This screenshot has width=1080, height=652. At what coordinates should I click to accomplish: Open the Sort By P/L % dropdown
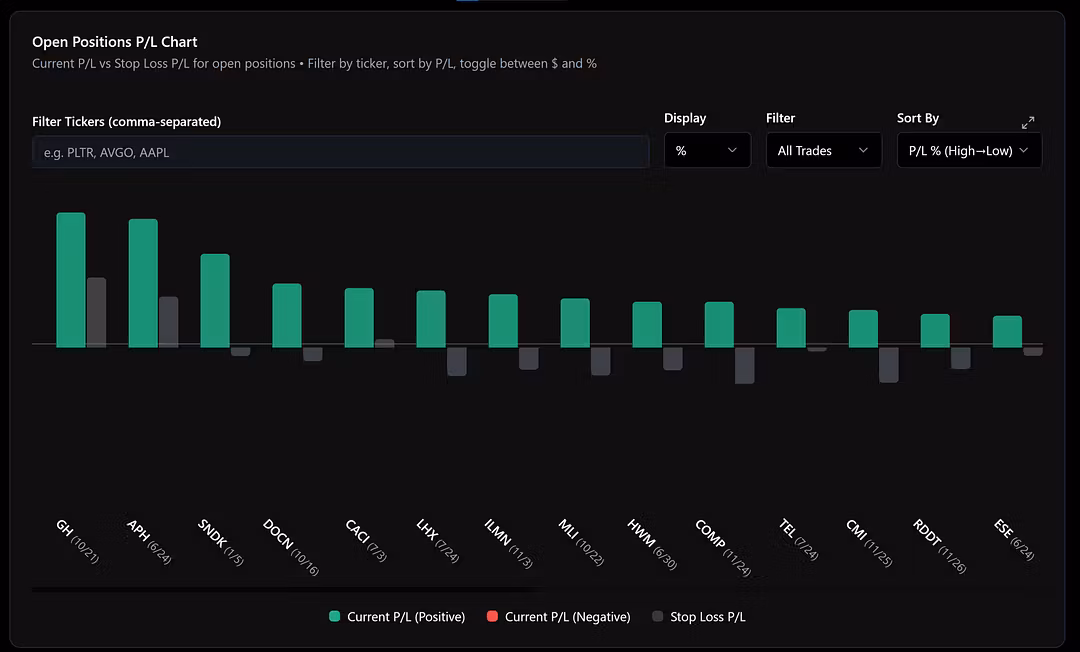[969, 151]
